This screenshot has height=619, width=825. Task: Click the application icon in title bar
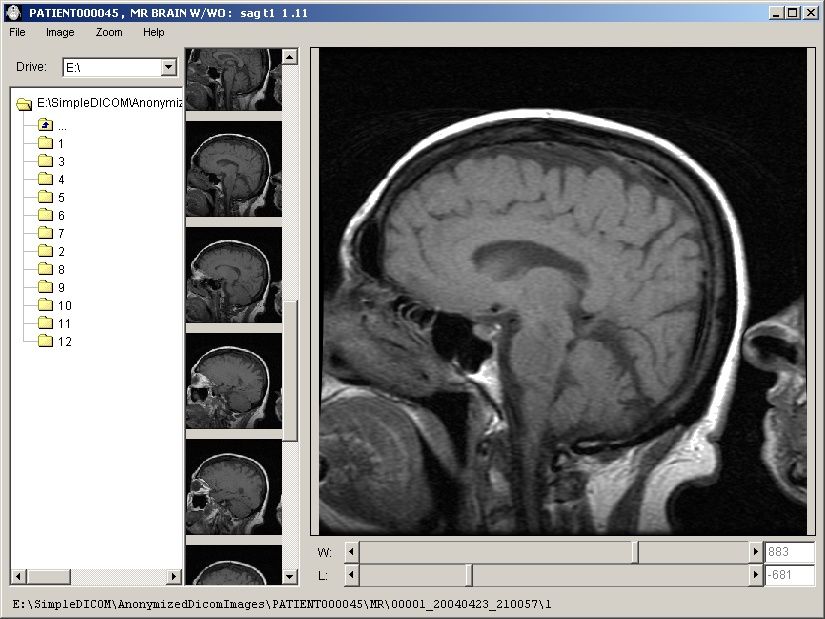(x=14, y=13)
